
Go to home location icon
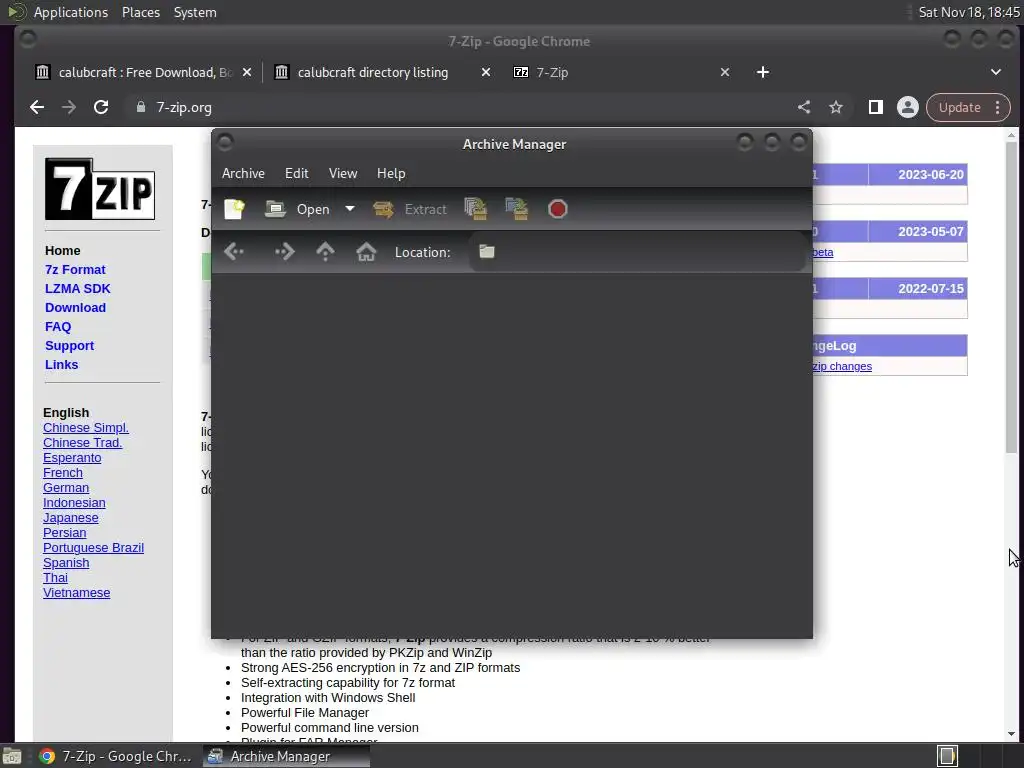tap(366, 251)
